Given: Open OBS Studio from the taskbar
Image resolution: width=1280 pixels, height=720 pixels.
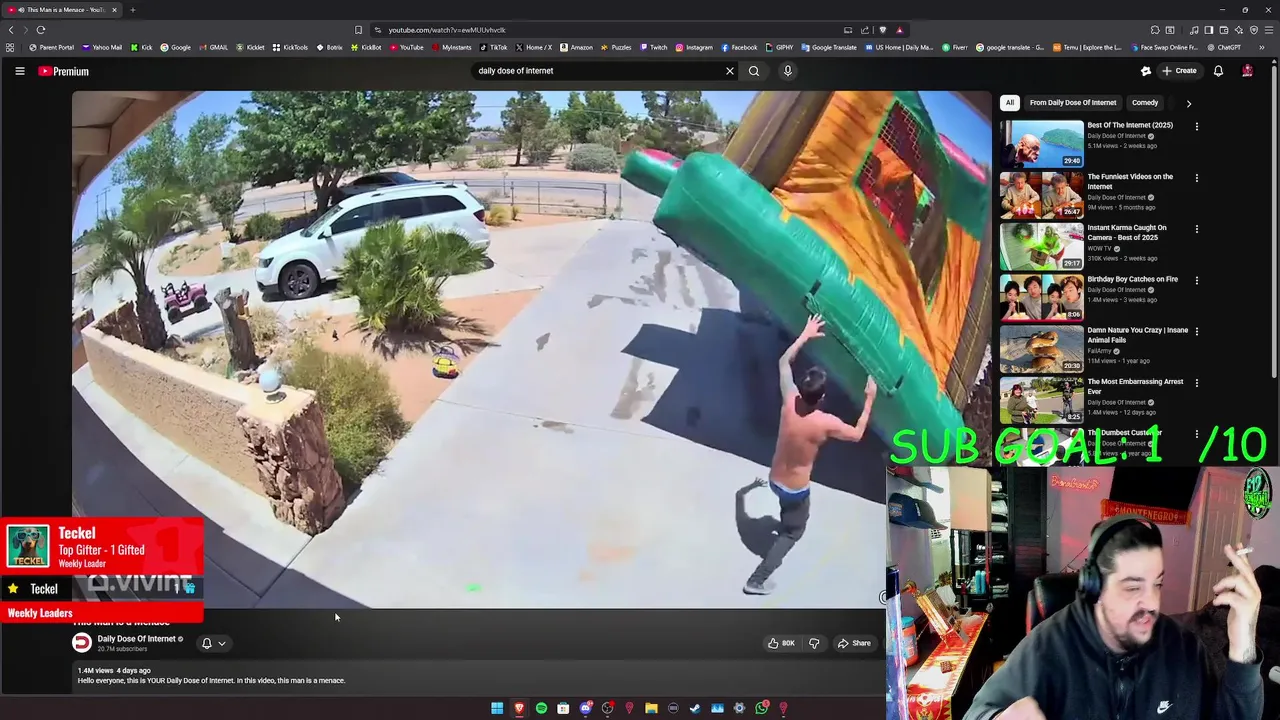Looking at the screenshot, I should (x=607, y=708).
